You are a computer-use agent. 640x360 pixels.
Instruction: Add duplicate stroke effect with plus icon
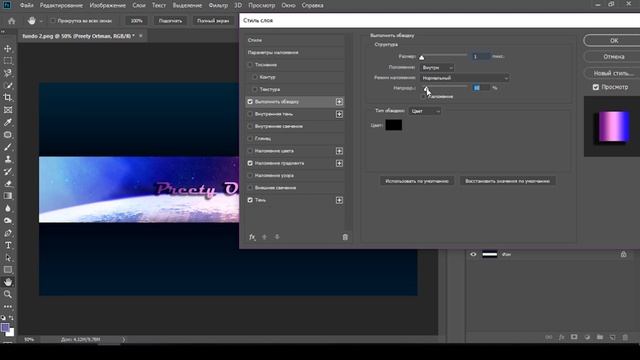[x=339, y=102]
